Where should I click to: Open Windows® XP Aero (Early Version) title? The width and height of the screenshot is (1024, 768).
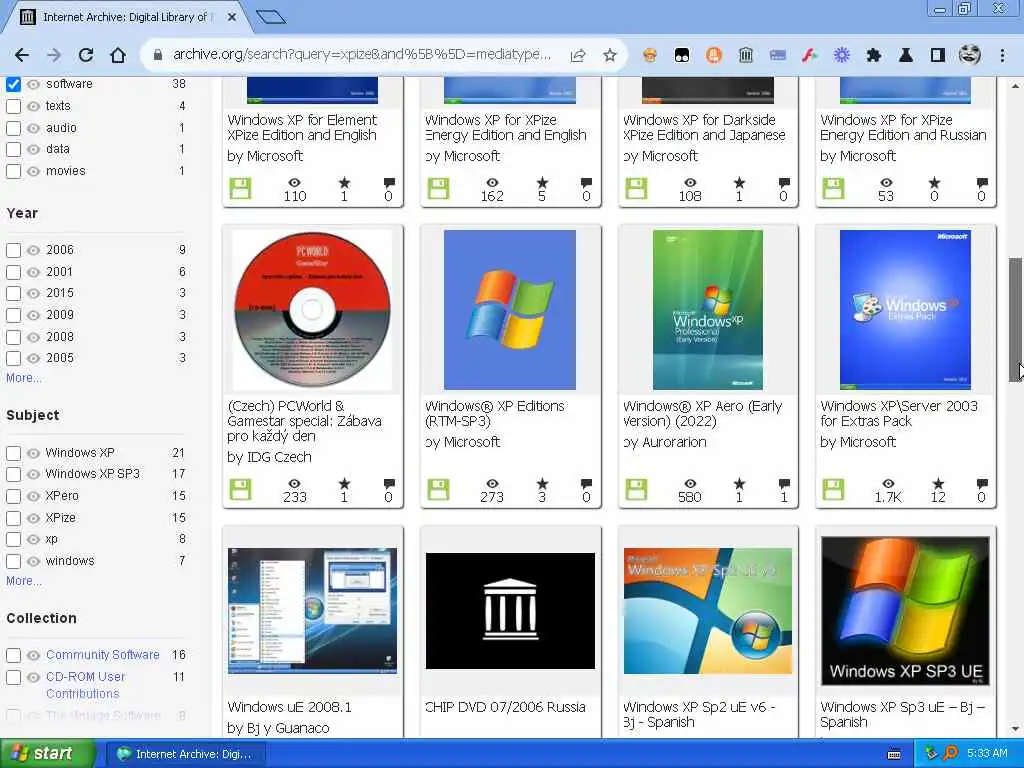[702, 413]
